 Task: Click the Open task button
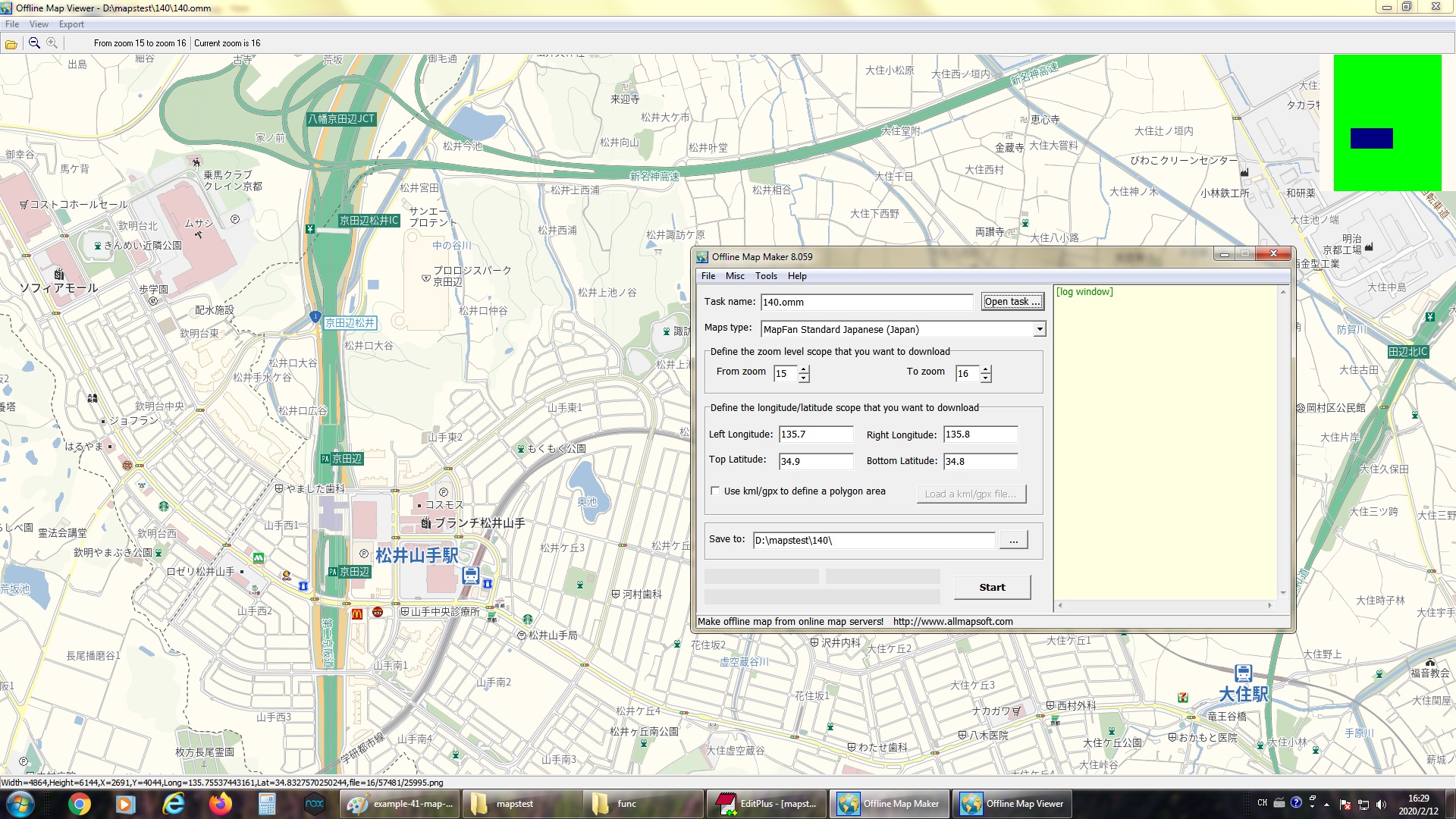(1012, 302)
